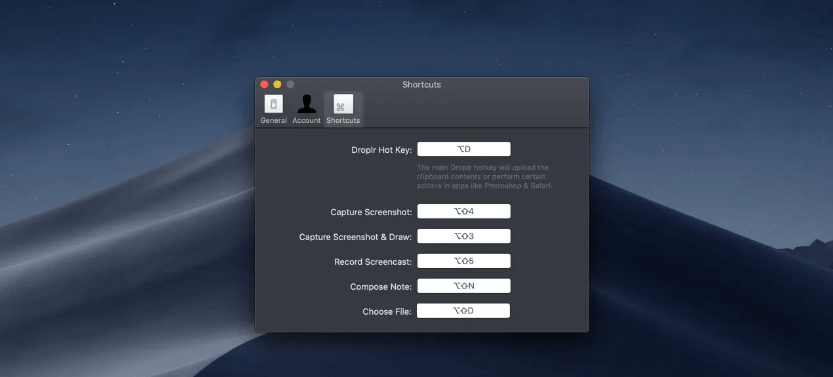Click the Droplr Hot Key shortcut field

(x=464, y=149)
